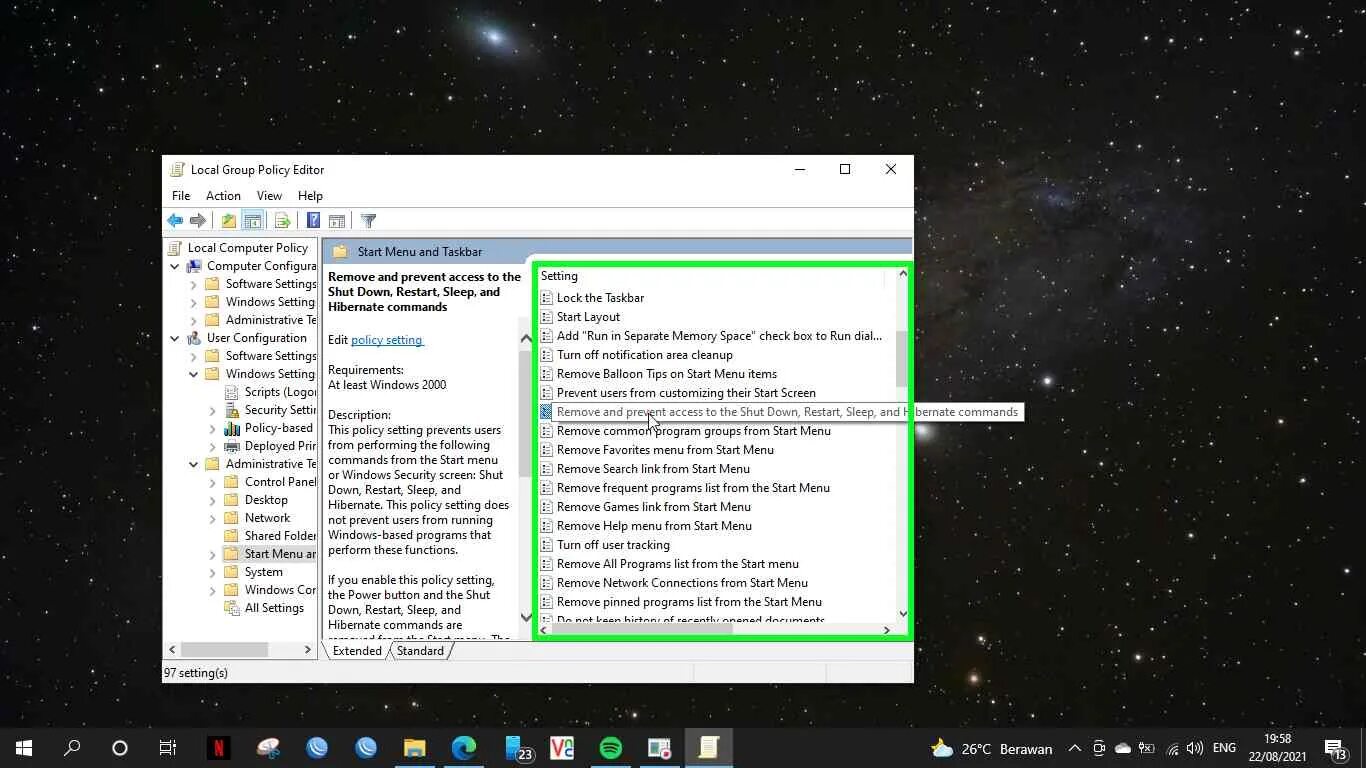Click the Back arrow in the toolbar
Image resolution: width=1366 pixels, height=768 pixels.
175,221
